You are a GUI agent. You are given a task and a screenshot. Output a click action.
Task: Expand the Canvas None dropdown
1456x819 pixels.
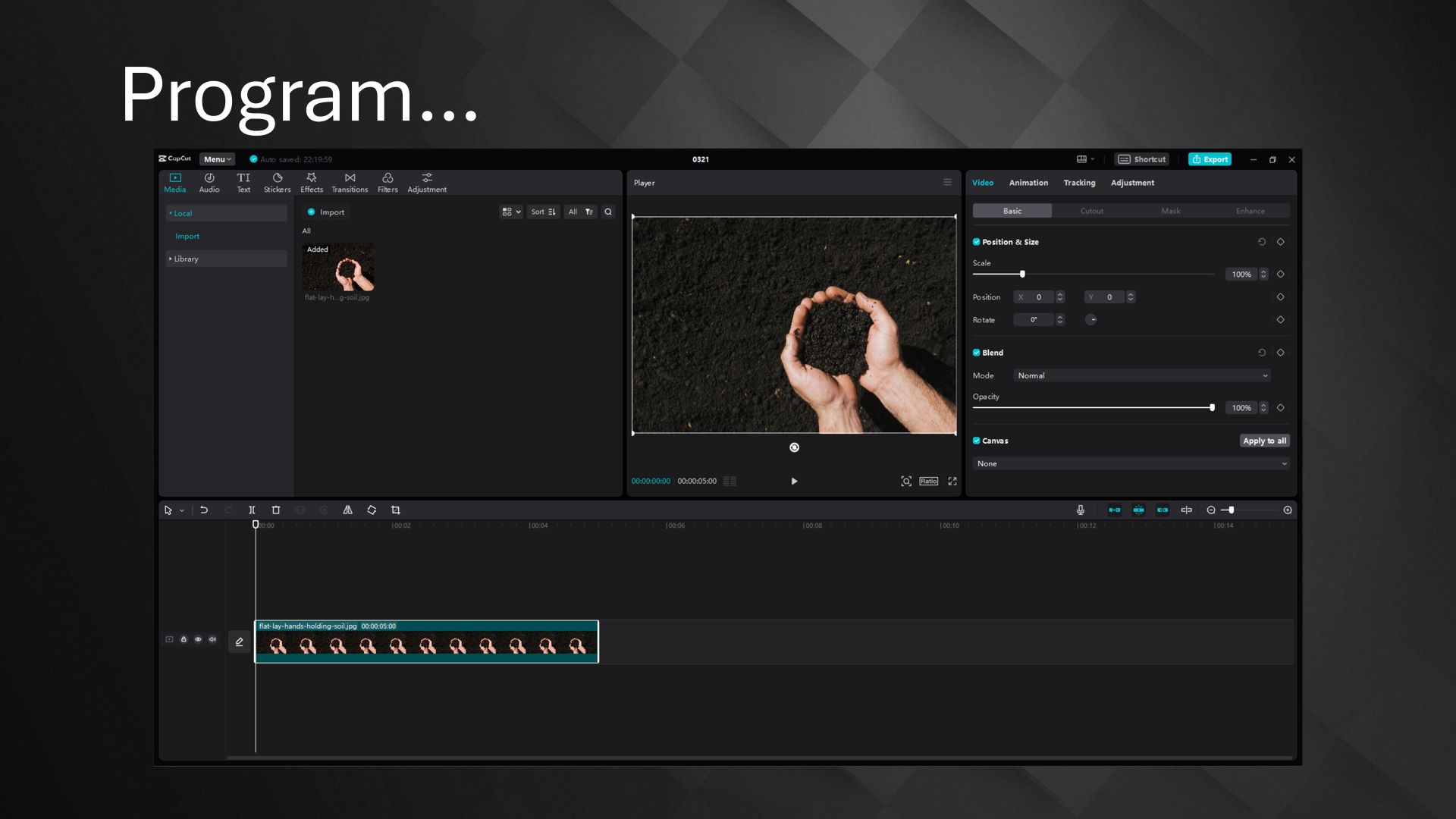pos(1131,463)
